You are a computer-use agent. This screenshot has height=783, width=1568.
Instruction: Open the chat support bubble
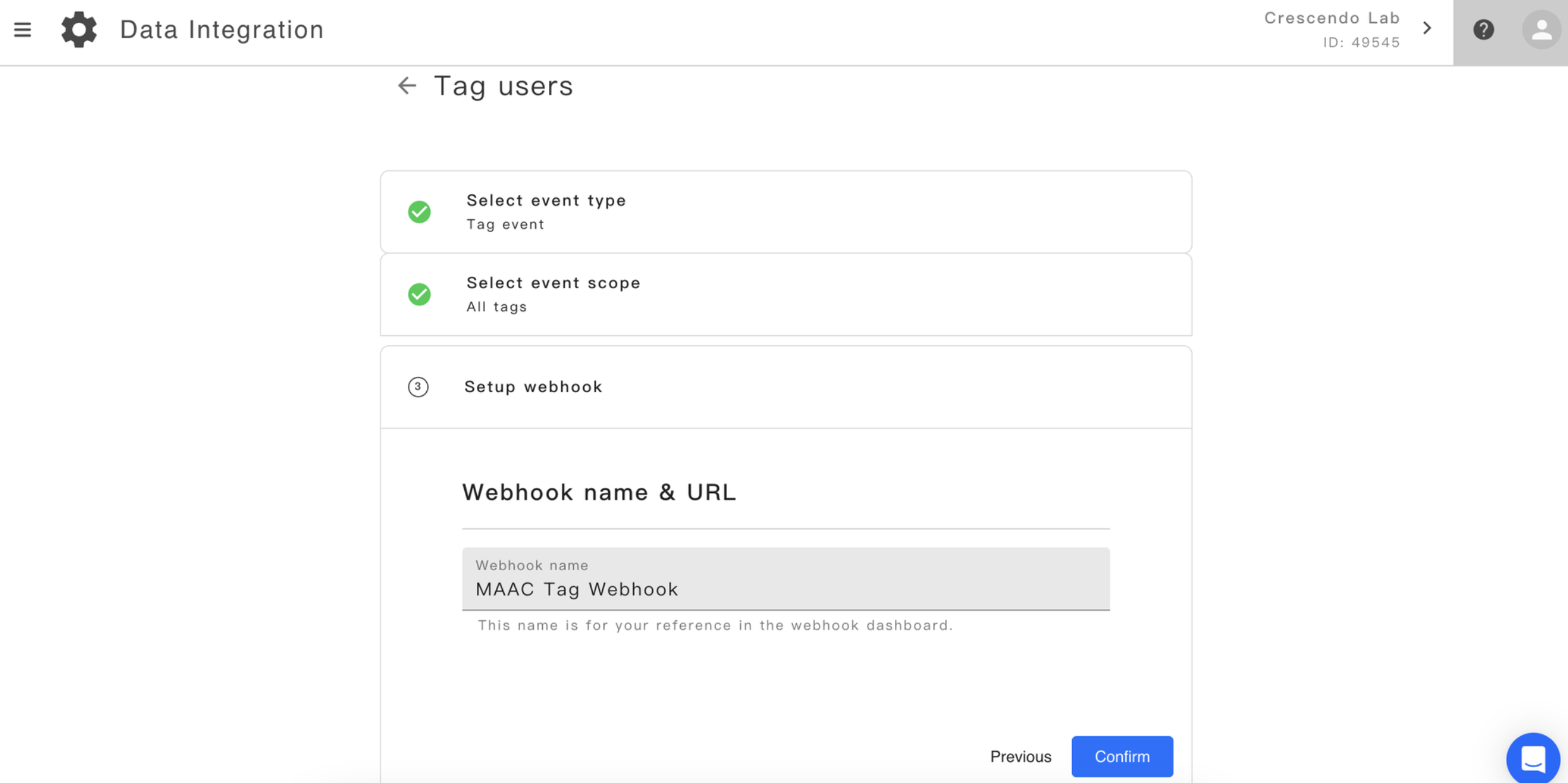pos(1533,758)
